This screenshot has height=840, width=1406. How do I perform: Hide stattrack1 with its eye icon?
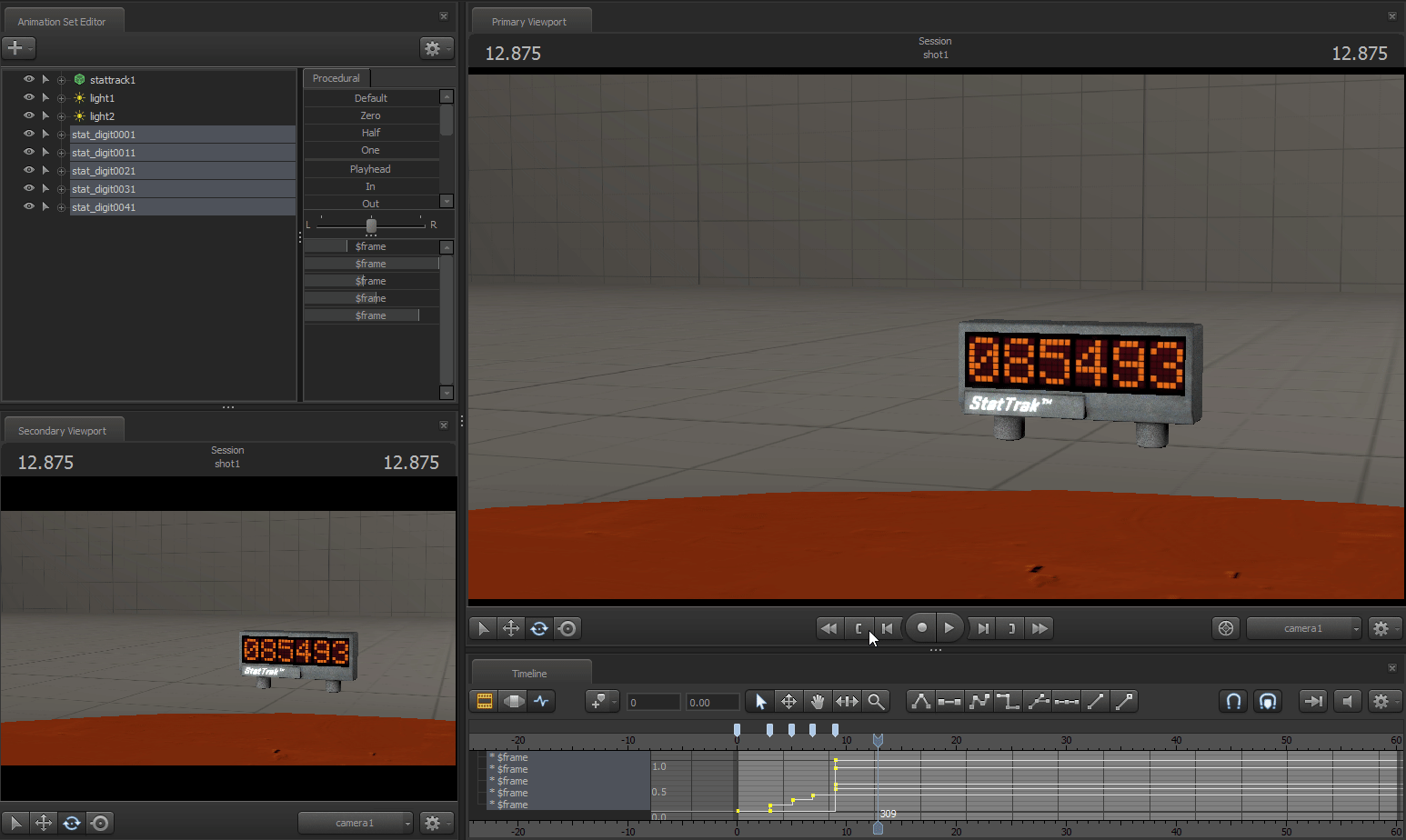(29, 79)
